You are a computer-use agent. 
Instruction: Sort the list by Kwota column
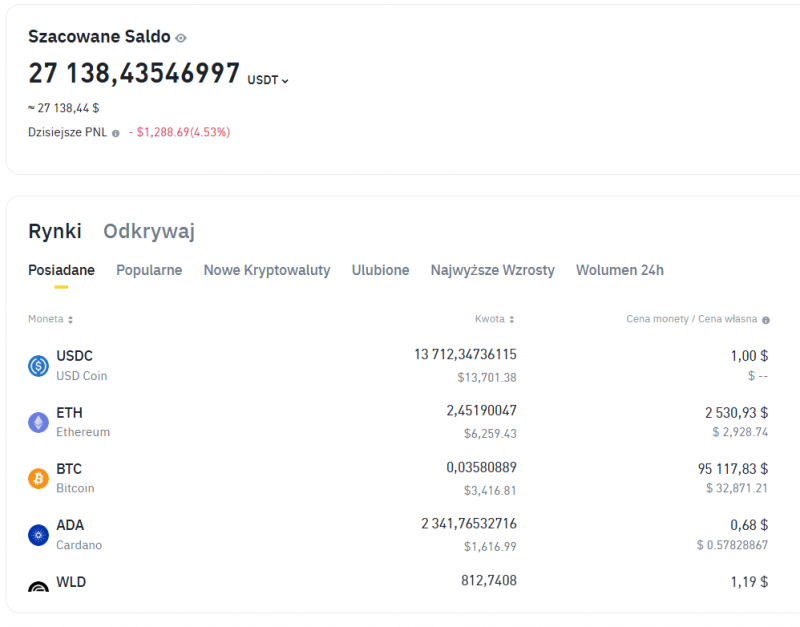(x=495, y=319)
